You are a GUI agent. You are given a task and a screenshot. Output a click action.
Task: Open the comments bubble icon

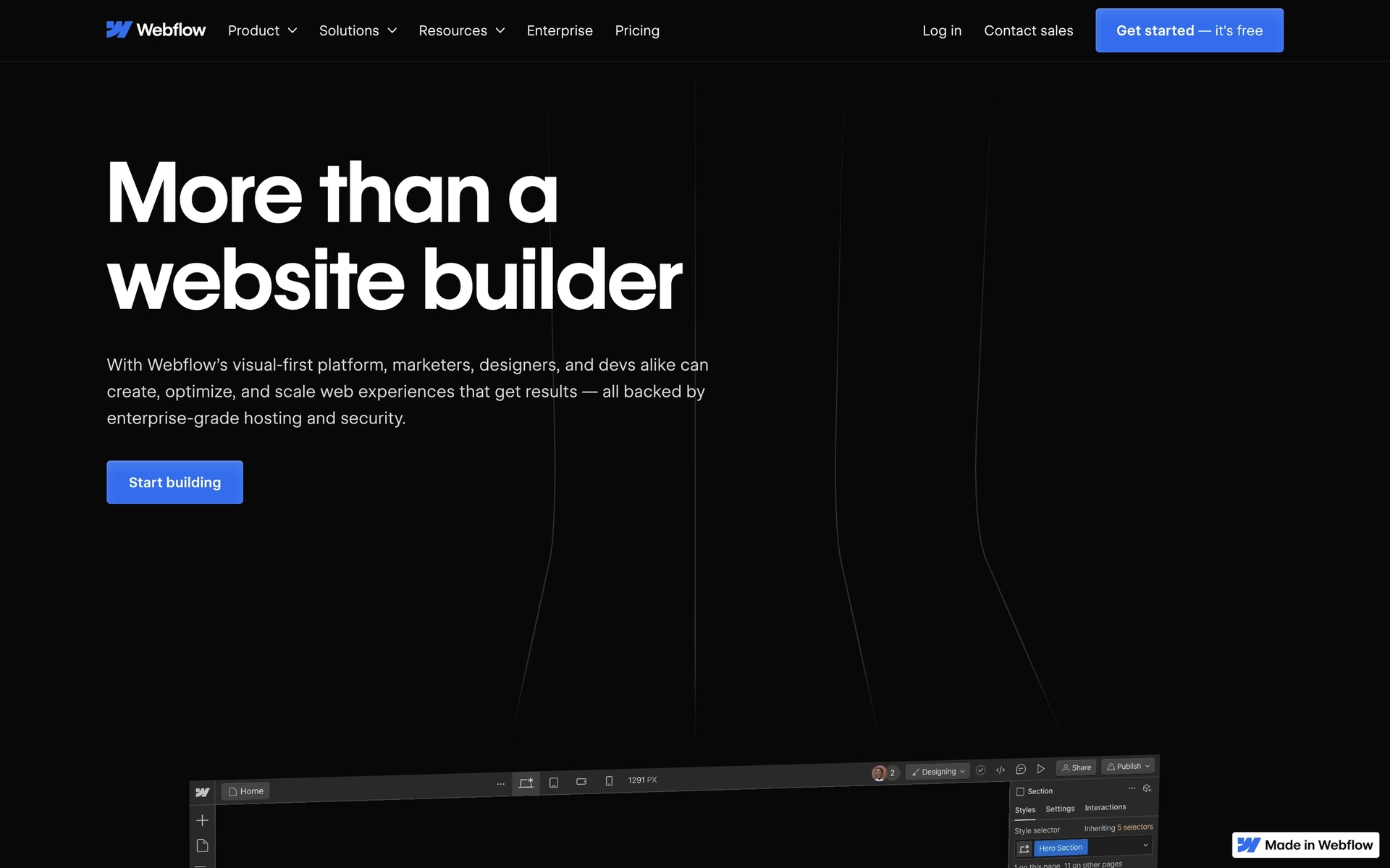[x=1021, y=769]
